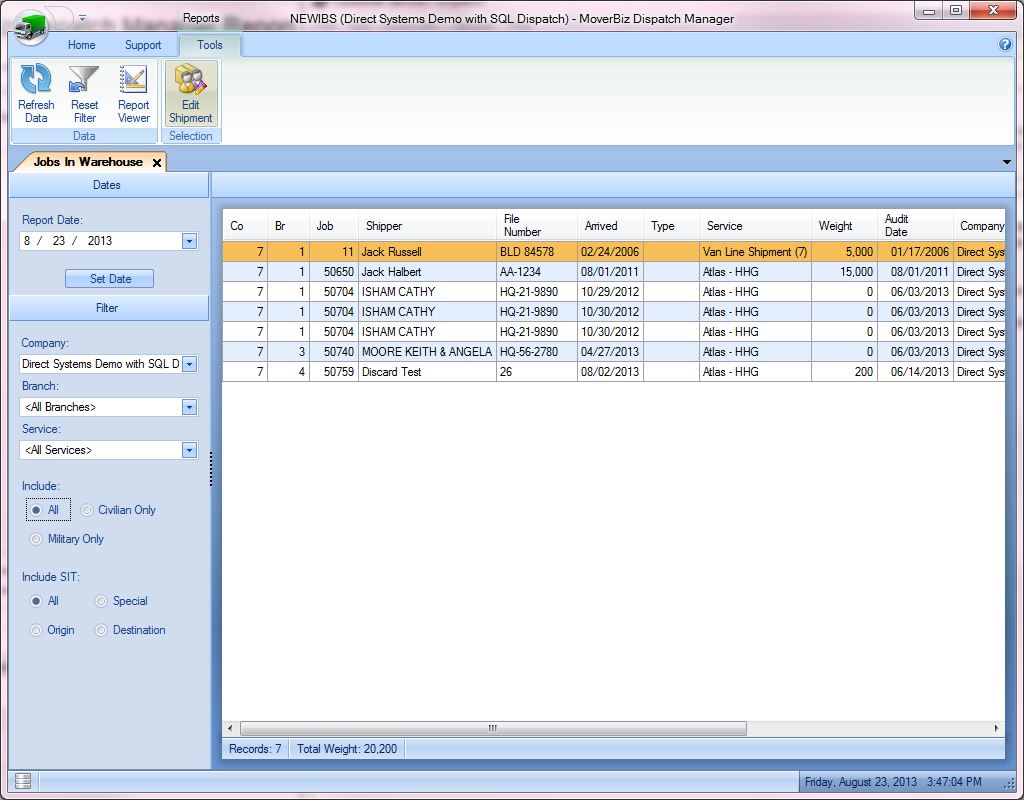
Task: Open the Company dropdown list
Action: click(x=189, y=364)
